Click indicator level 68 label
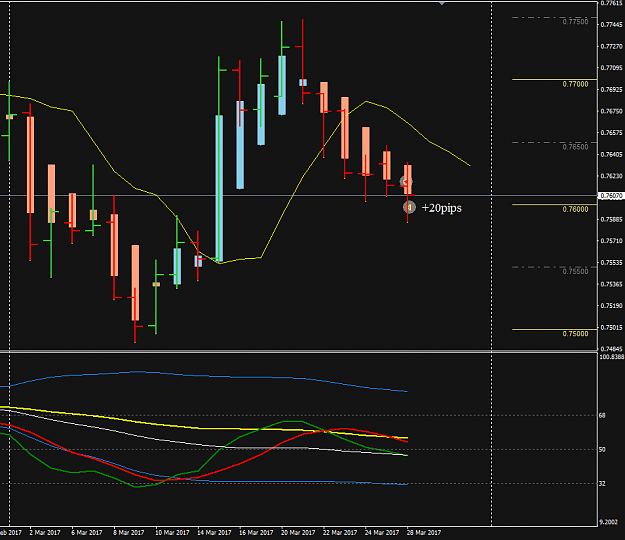Viewport: 625px width, 540px height. pos(602,416)
